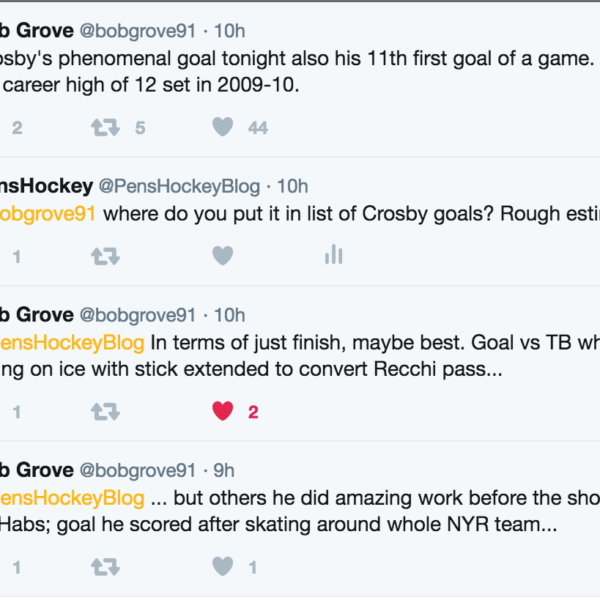Open @bobgrove91 handle on top tweet
The image size is (600, 600).
[x=138, y=31]
